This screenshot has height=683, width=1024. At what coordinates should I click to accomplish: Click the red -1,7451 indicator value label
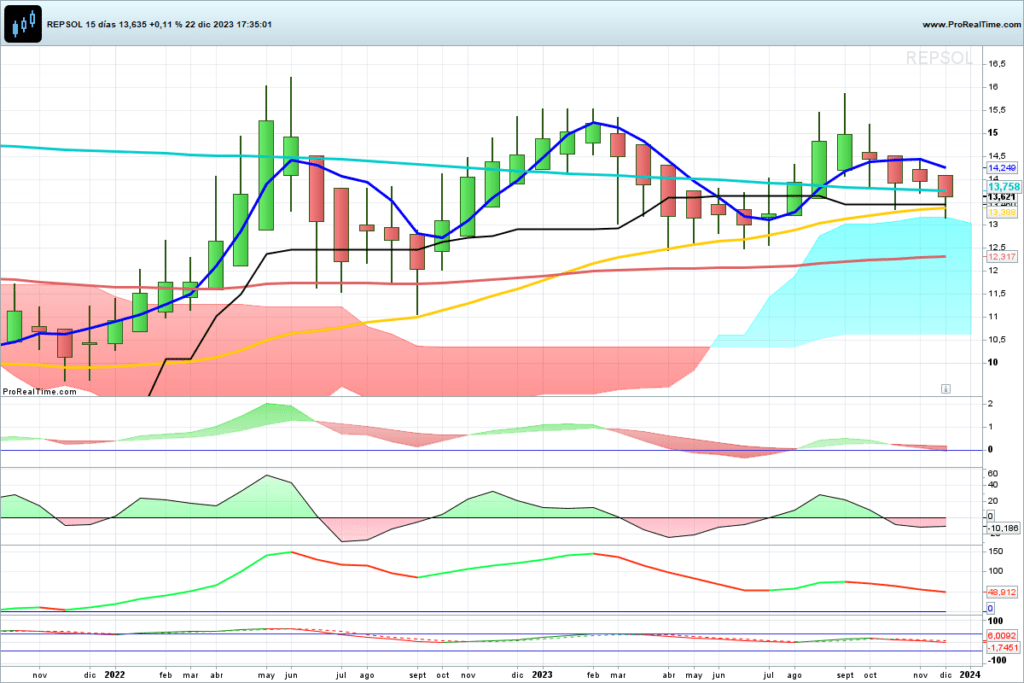1002,648
